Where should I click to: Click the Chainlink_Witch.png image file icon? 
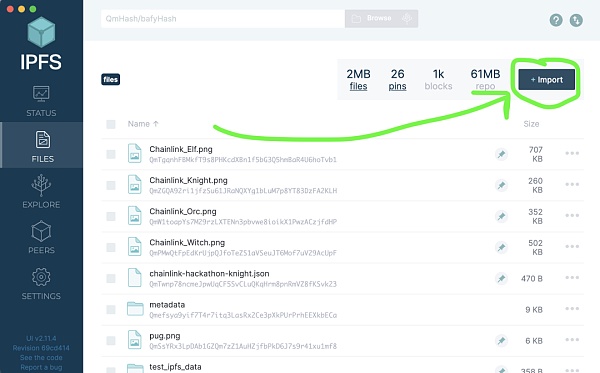tap(135, 247)
